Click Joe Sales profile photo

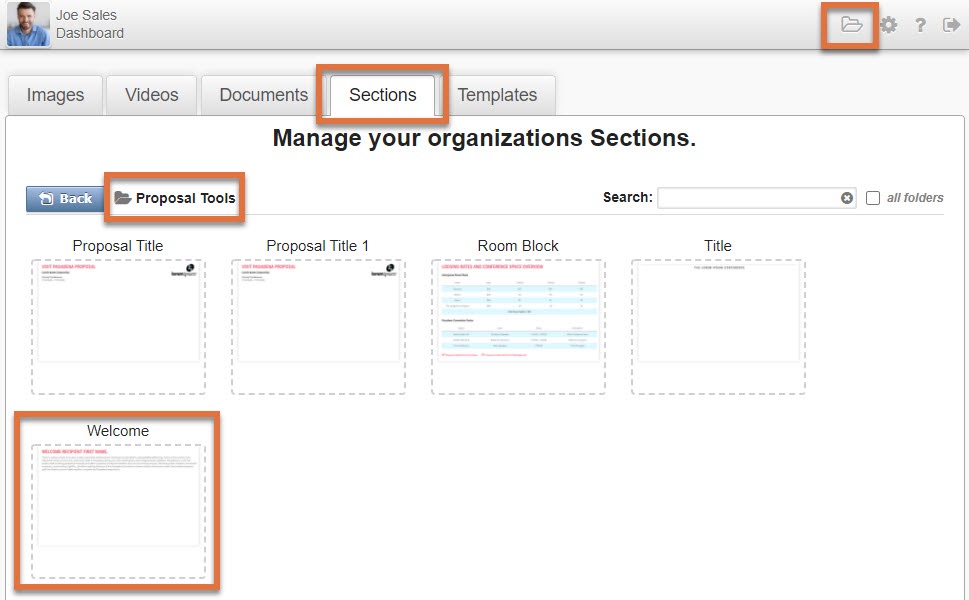point(28,24)
